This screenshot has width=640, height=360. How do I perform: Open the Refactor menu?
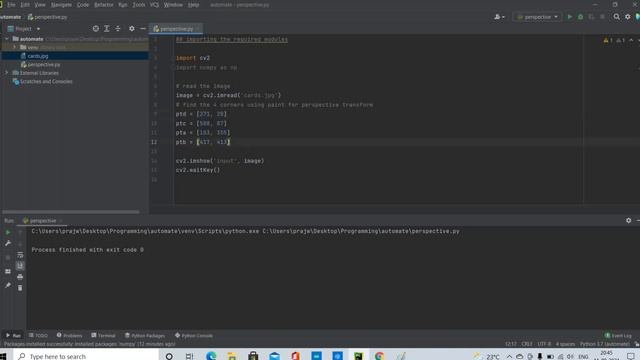point(104,5)
